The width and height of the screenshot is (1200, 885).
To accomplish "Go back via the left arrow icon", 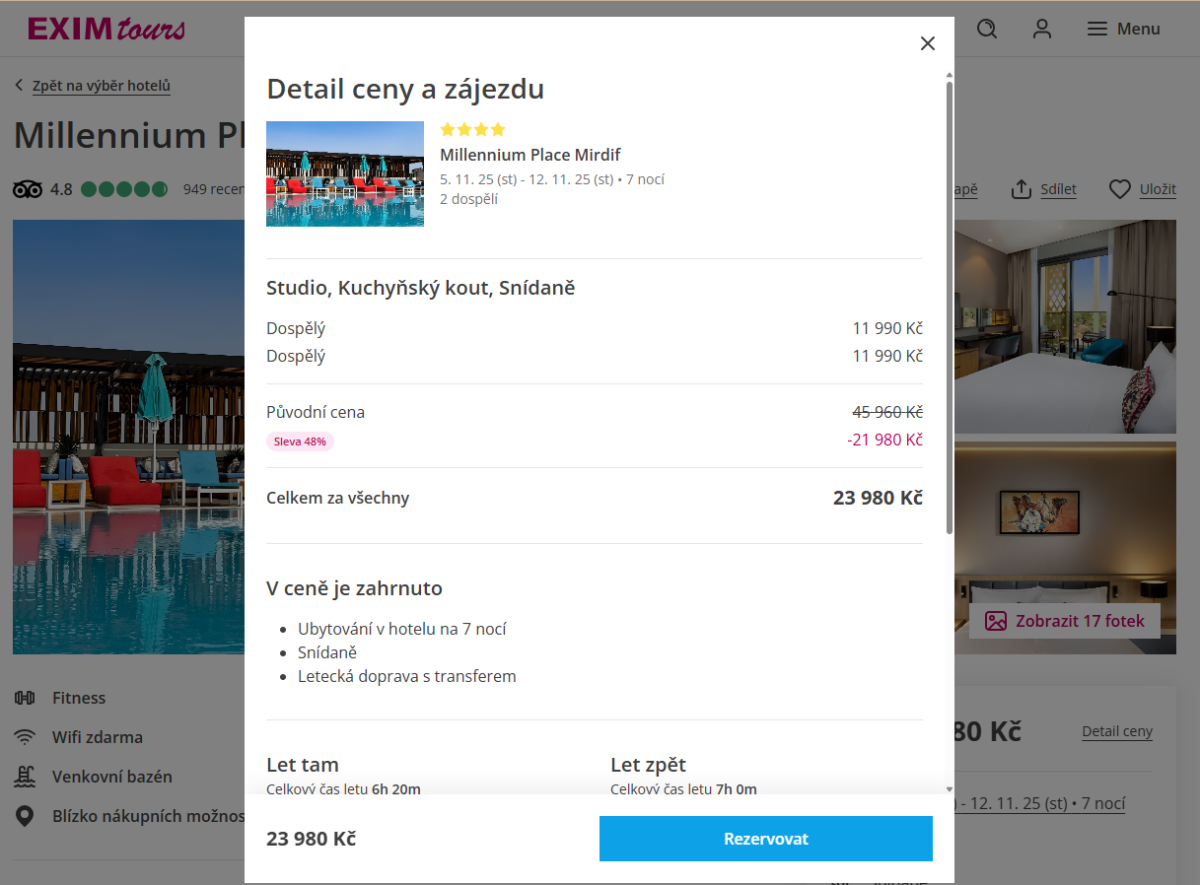I will click(x=19, y=86).
